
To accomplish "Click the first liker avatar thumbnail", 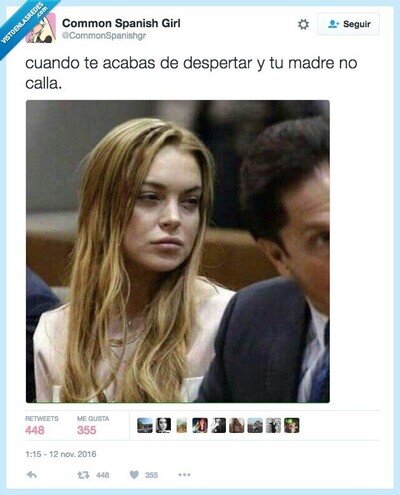I will tap(145, 425).
